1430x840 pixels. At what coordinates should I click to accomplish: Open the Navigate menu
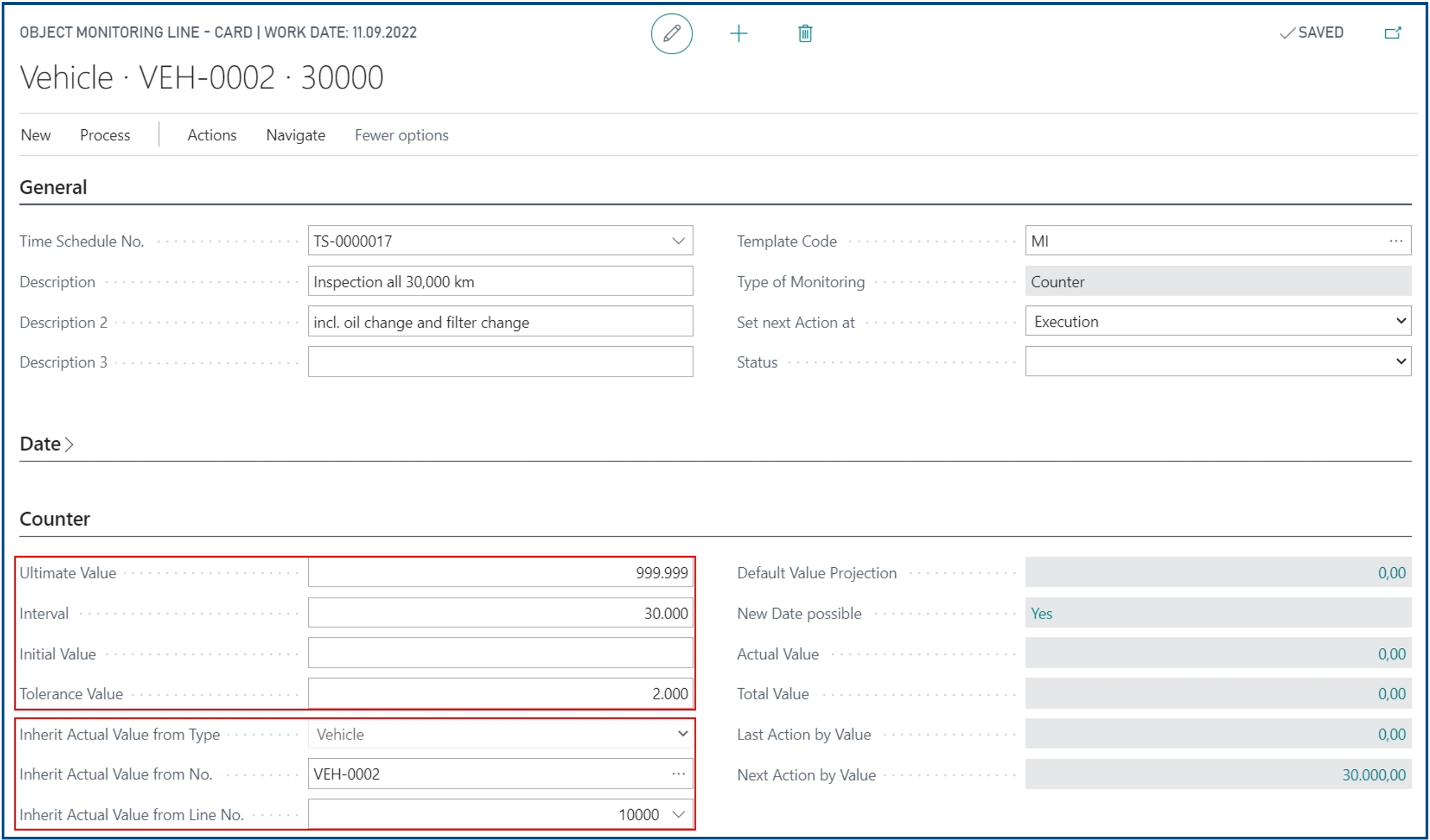pos(296,135)
